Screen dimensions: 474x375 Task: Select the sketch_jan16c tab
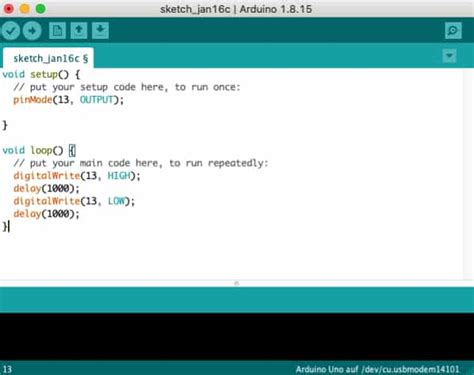click(48, 58)
